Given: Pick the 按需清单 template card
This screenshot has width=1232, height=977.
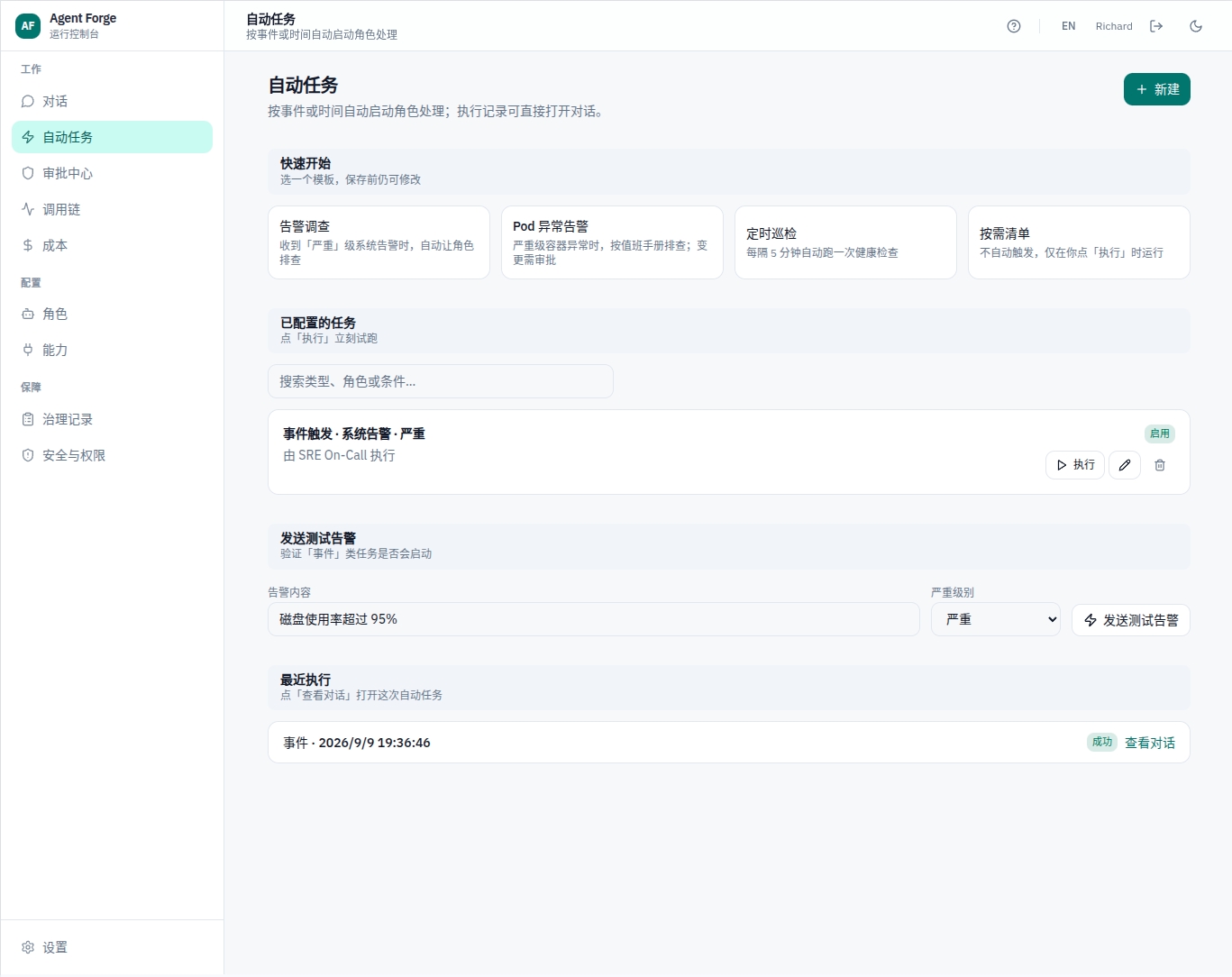Looking at the screenshot, I should (1079, 242).
